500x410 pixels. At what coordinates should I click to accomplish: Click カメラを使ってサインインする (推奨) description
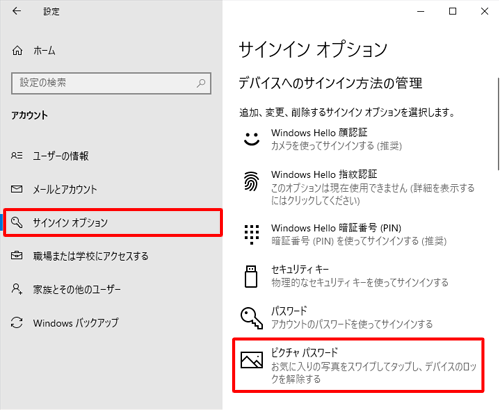337,146
